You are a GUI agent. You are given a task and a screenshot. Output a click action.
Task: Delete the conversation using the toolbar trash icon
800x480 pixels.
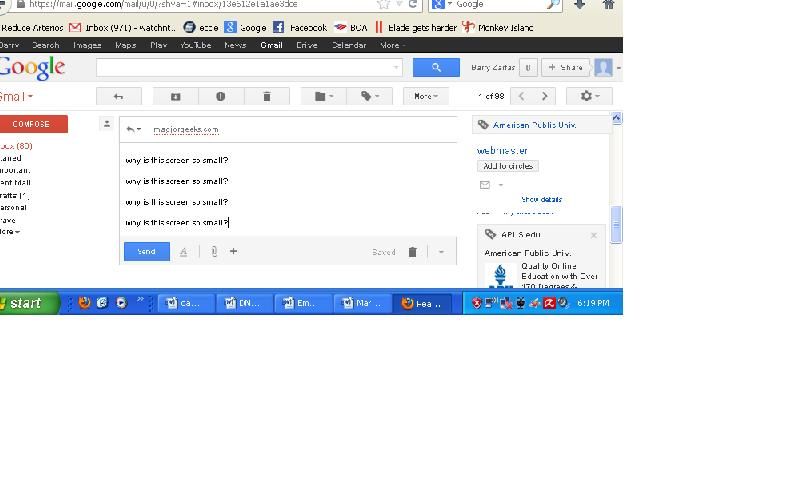266,96
